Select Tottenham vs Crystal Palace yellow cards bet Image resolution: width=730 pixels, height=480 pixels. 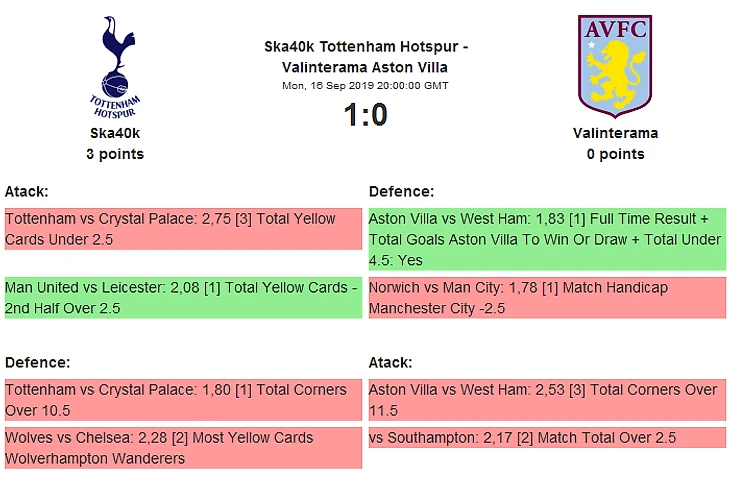(183, 229)
